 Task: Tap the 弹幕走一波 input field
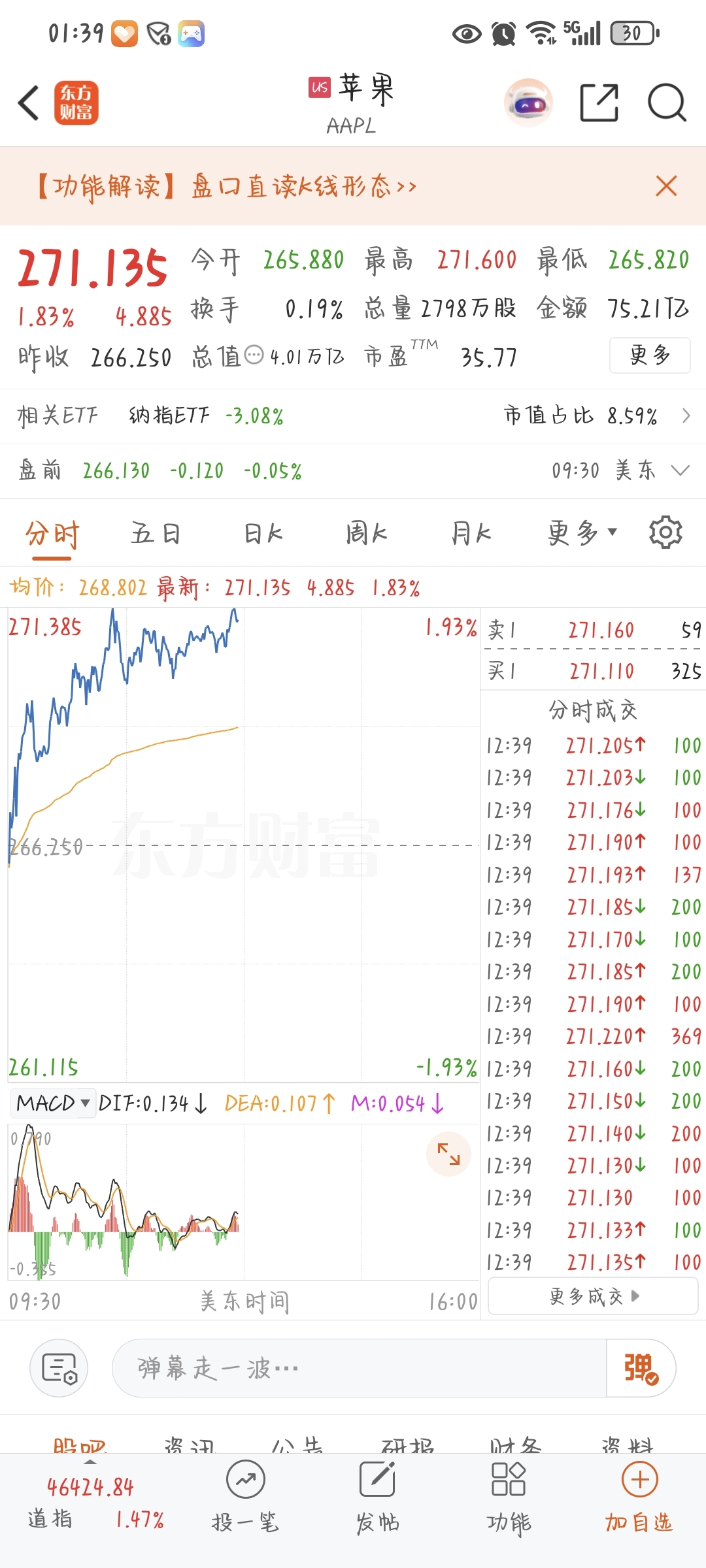(x=360, y=1368)
